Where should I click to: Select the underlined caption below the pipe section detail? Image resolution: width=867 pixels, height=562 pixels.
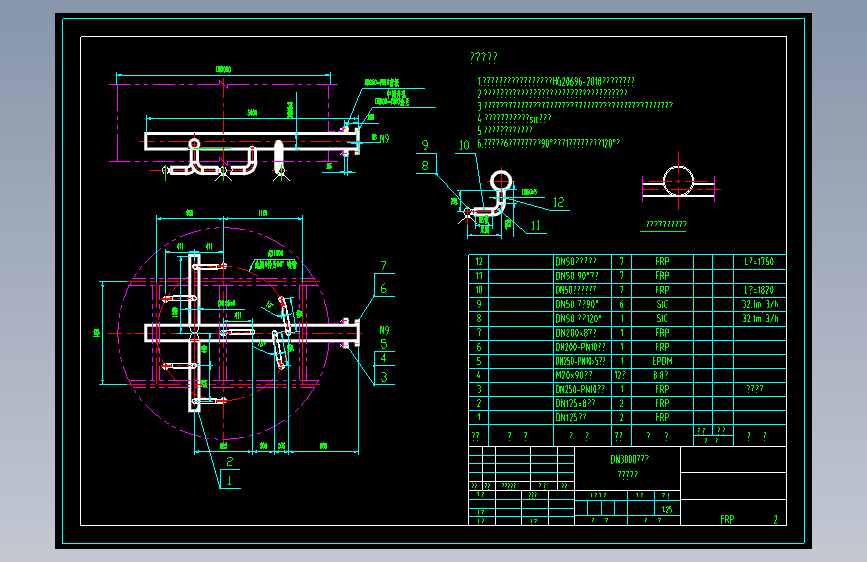point(666,224)
